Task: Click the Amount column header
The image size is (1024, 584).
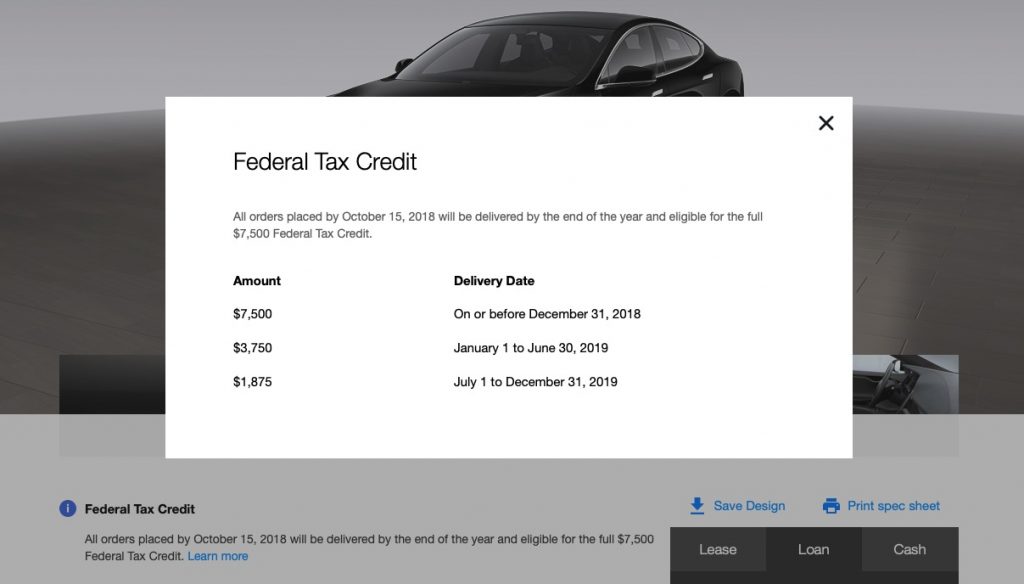Action: pyautogui.click(x=257, y=281)
